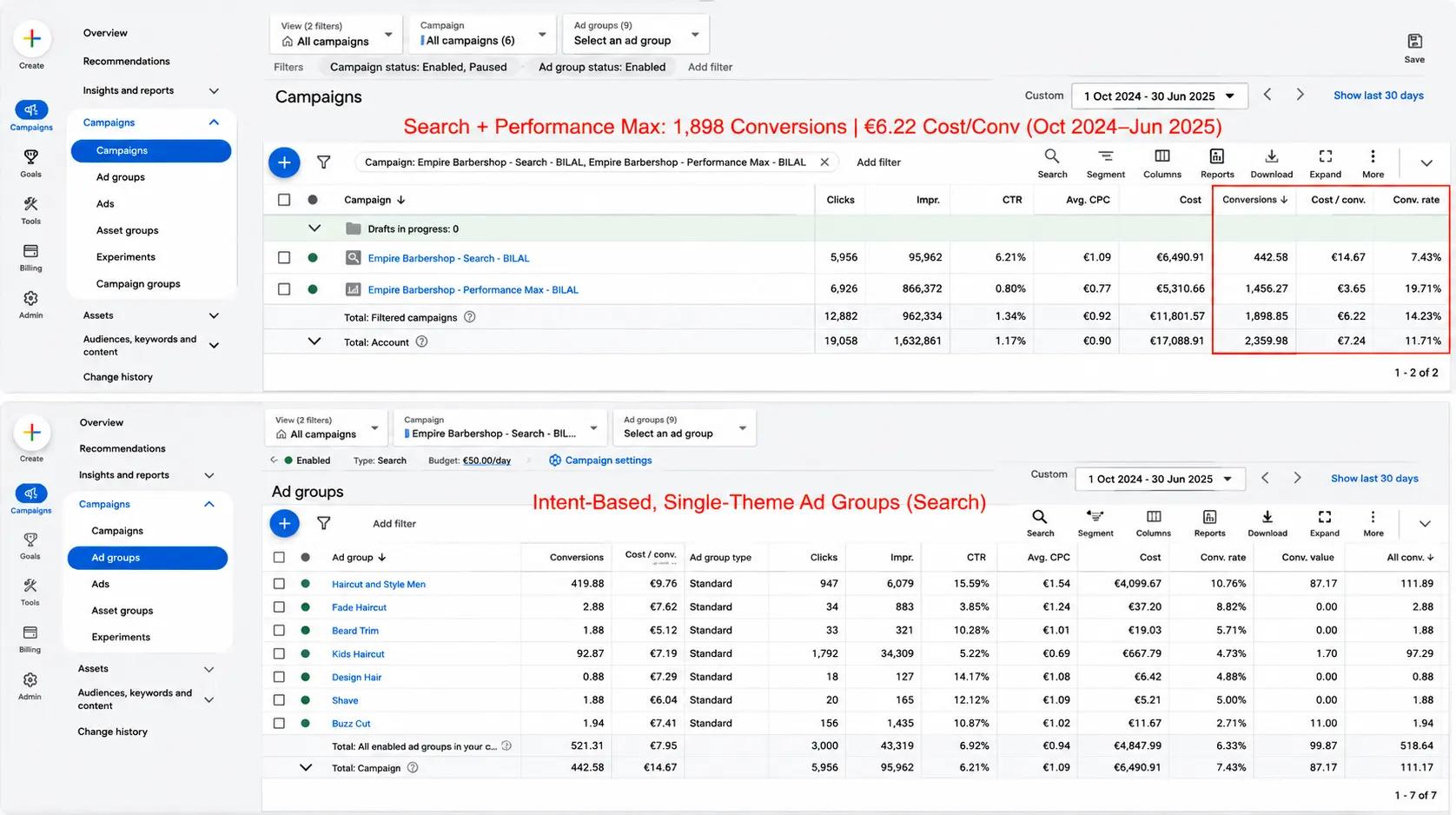The width and height of the screenshot is (1456, 815).
Task: Open the Campaign 'Empire Barbershop - Search' dropdown
Action: pos(500,427)
